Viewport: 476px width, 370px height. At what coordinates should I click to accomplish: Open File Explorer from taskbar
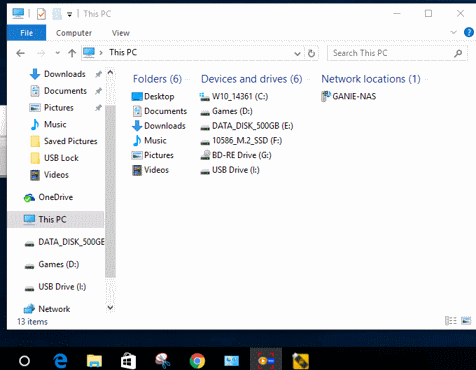click(x=94, y=361)
